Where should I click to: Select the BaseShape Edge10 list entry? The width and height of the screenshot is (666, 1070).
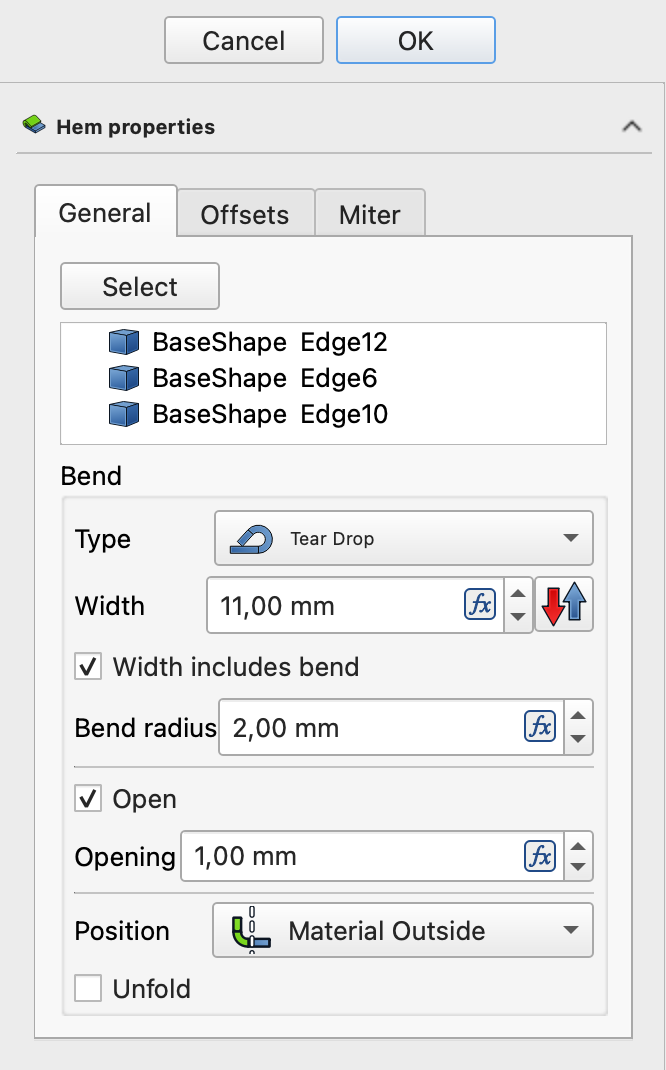click(x=269, y=414)
